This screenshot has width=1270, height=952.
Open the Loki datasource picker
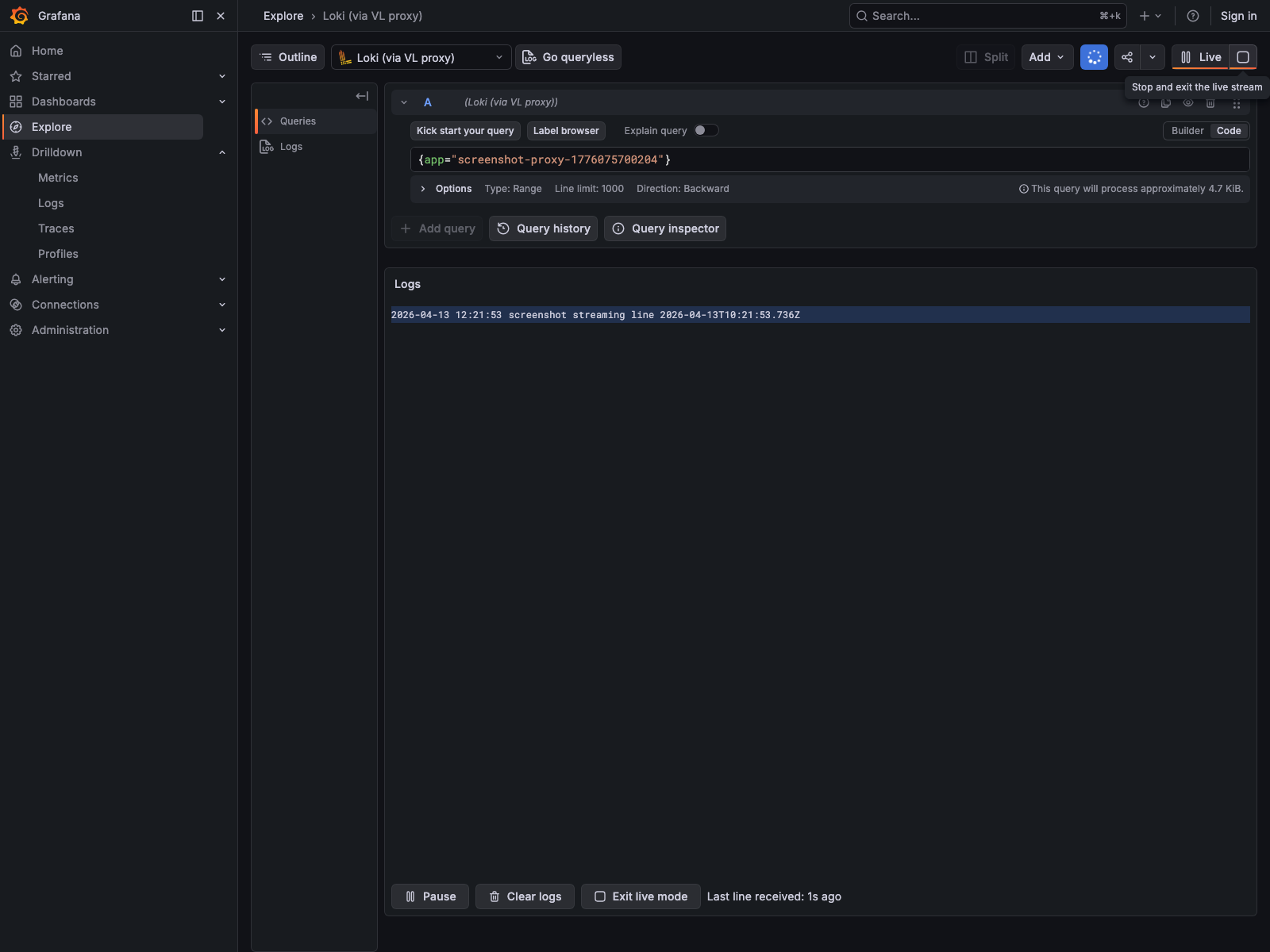click(421, 57)
